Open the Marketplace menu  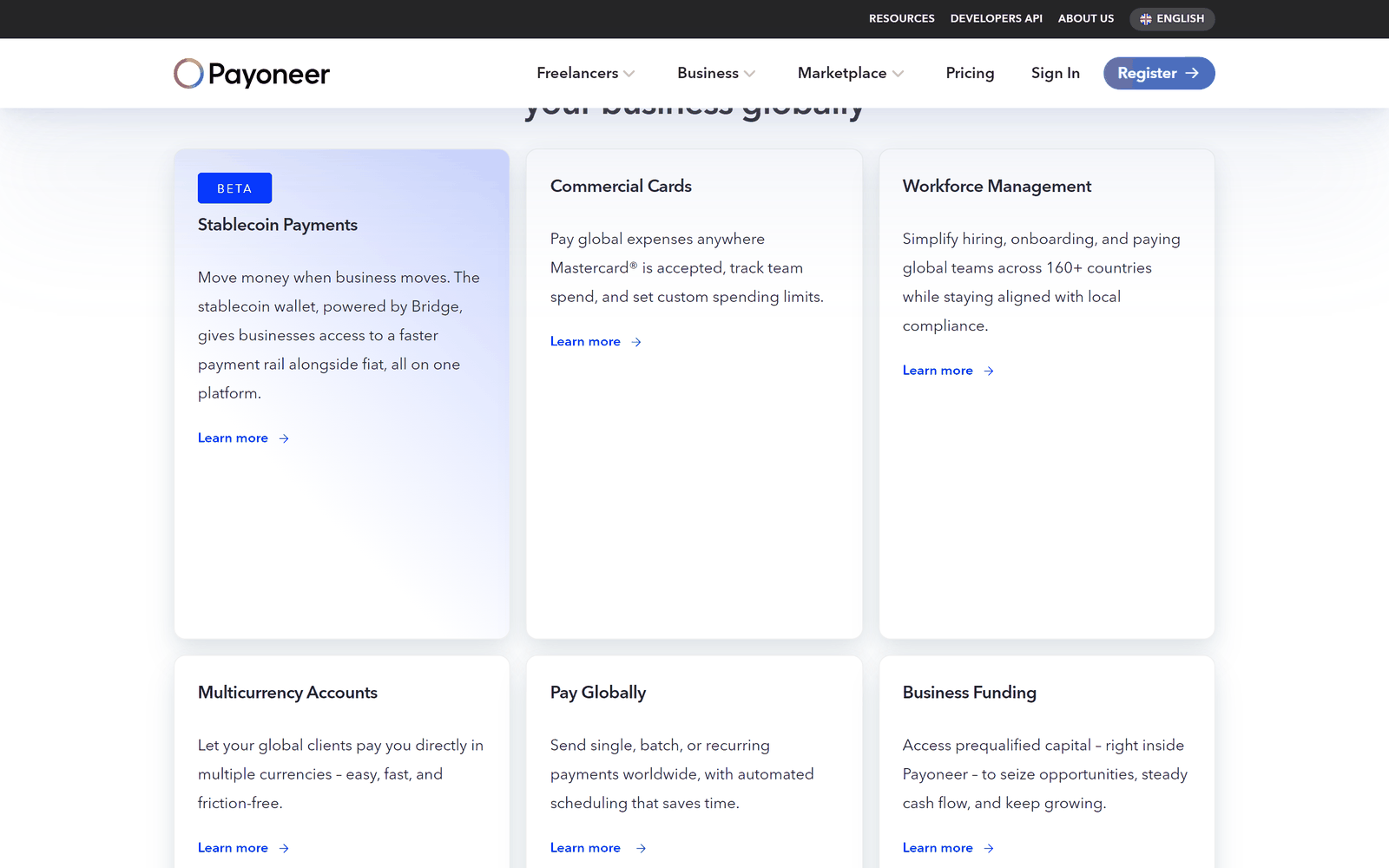(x=851, y=74)
